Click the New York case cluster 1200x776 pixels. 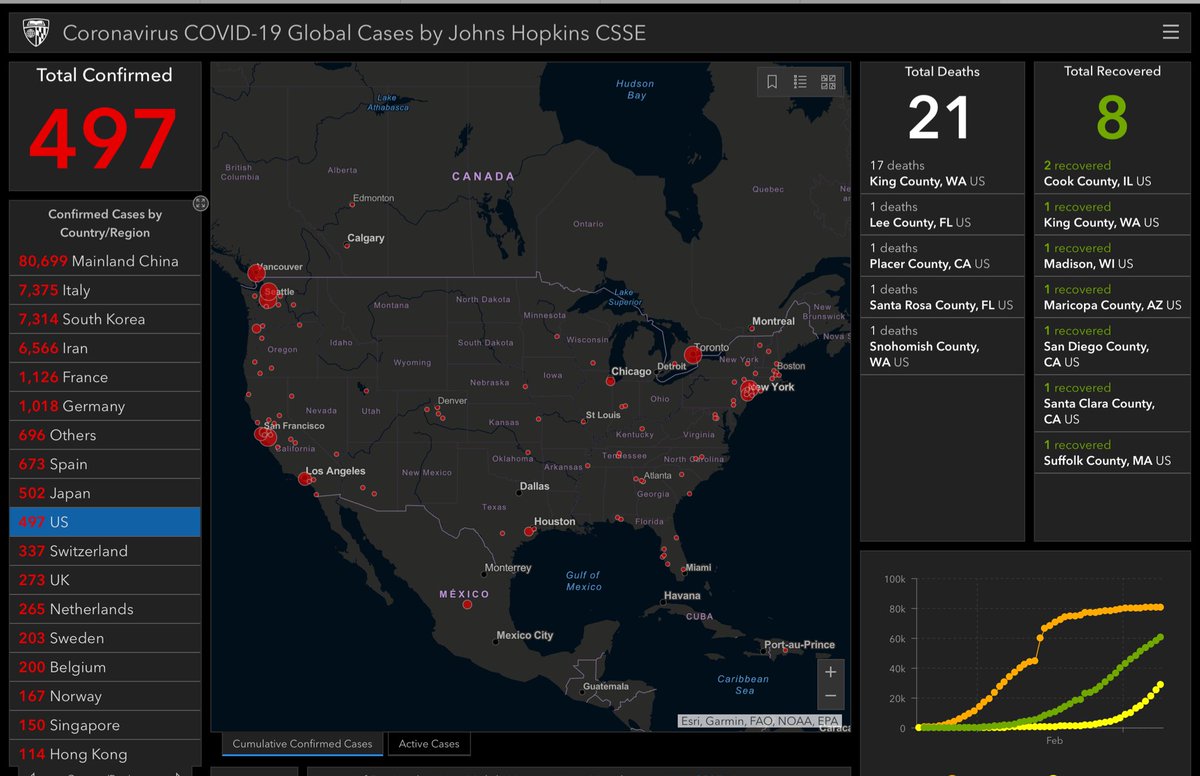pos(748,390)
